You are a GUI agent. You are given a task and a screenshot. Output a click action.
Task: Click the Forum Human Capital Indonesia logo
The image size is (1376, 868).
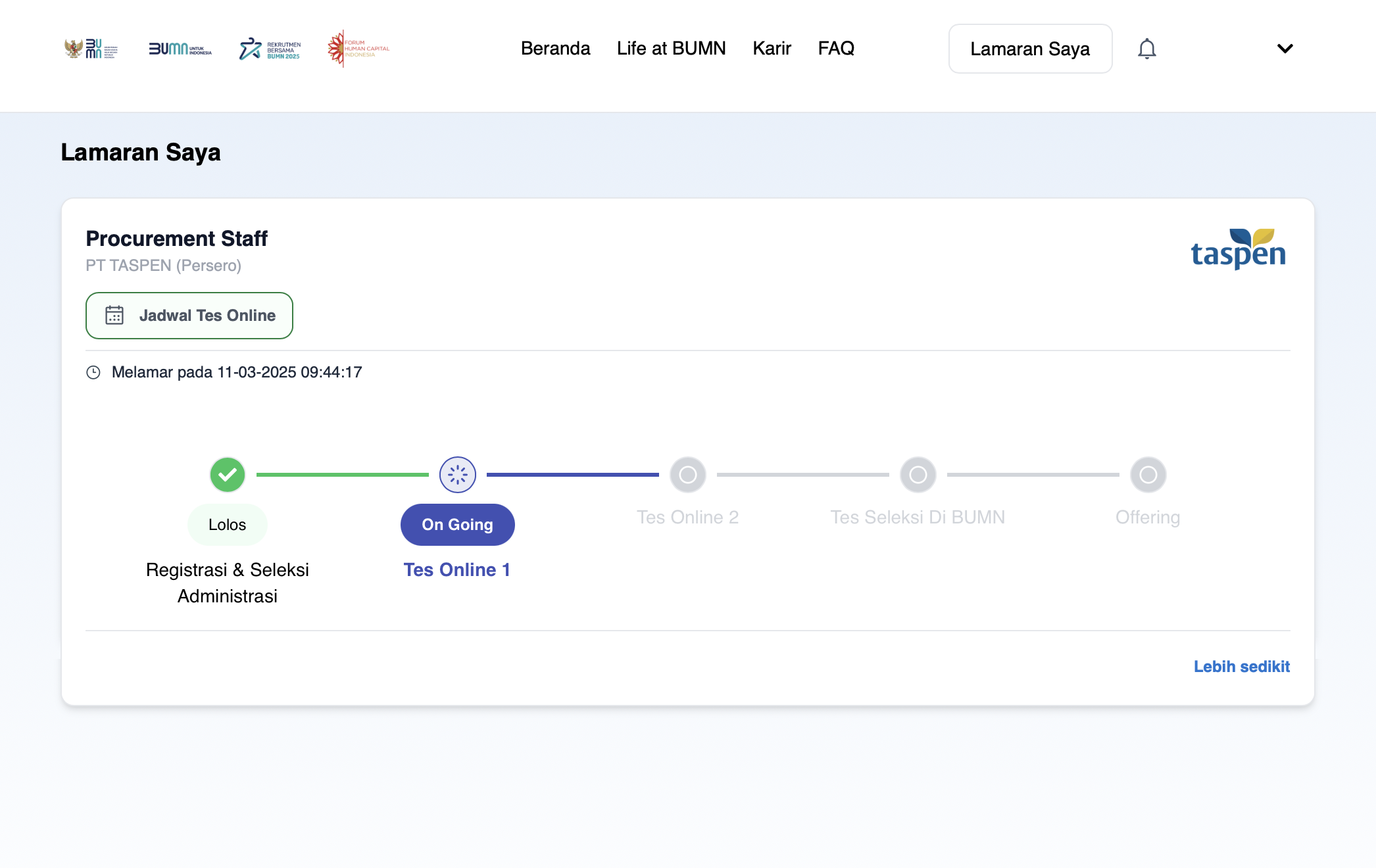click(358, 49)
